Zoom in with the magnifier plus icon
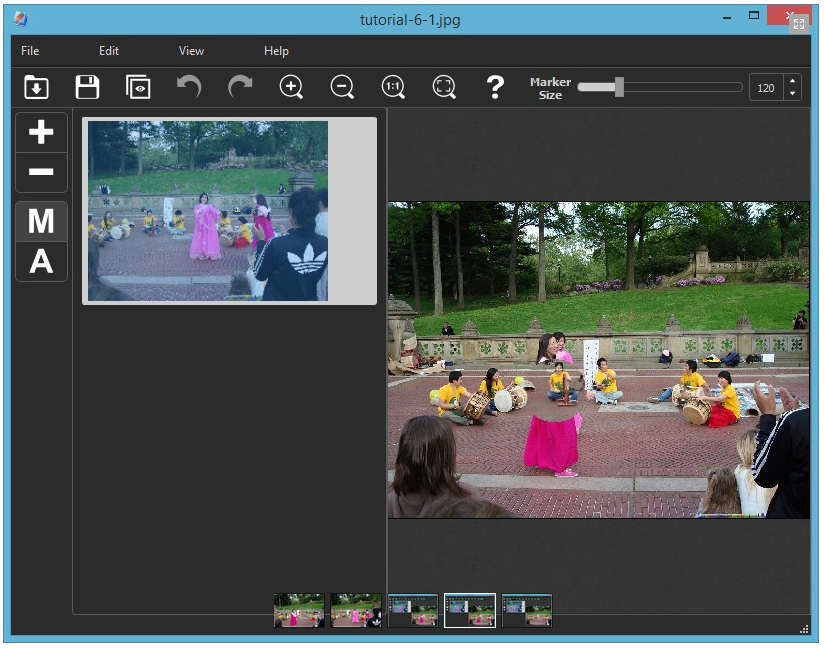Image resolution: width=824 pixels, height=648 pixels. (291, 87)
